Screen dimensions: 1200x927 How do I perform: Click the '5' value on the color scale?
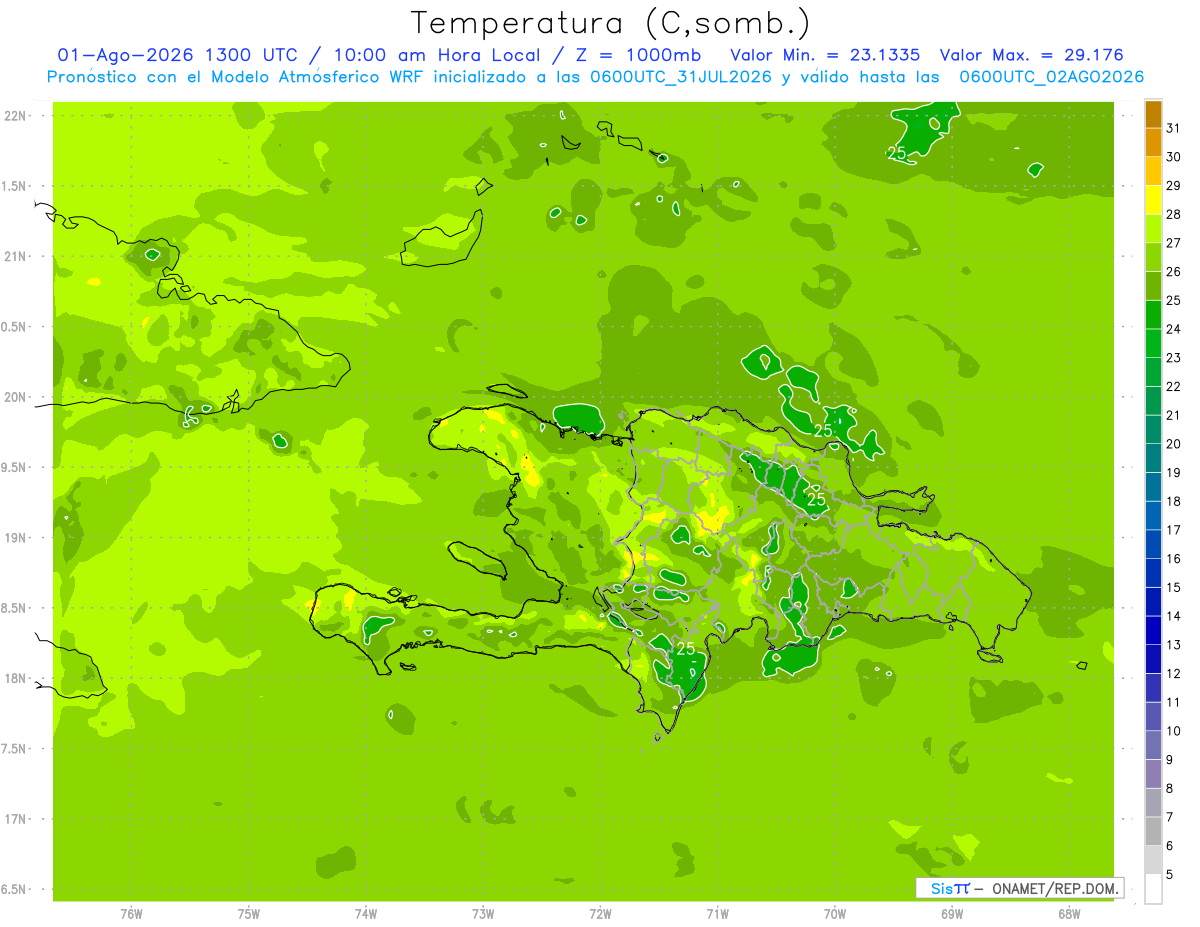tap(1170, 875)
